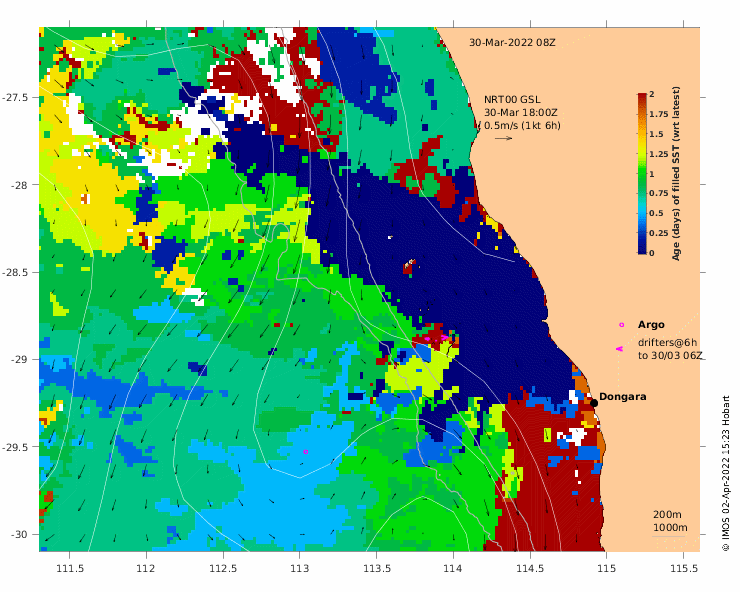The width and height of the screenshot is (740, 592).
Task: Click the latitude label -29.5
Action: [15, 447]
